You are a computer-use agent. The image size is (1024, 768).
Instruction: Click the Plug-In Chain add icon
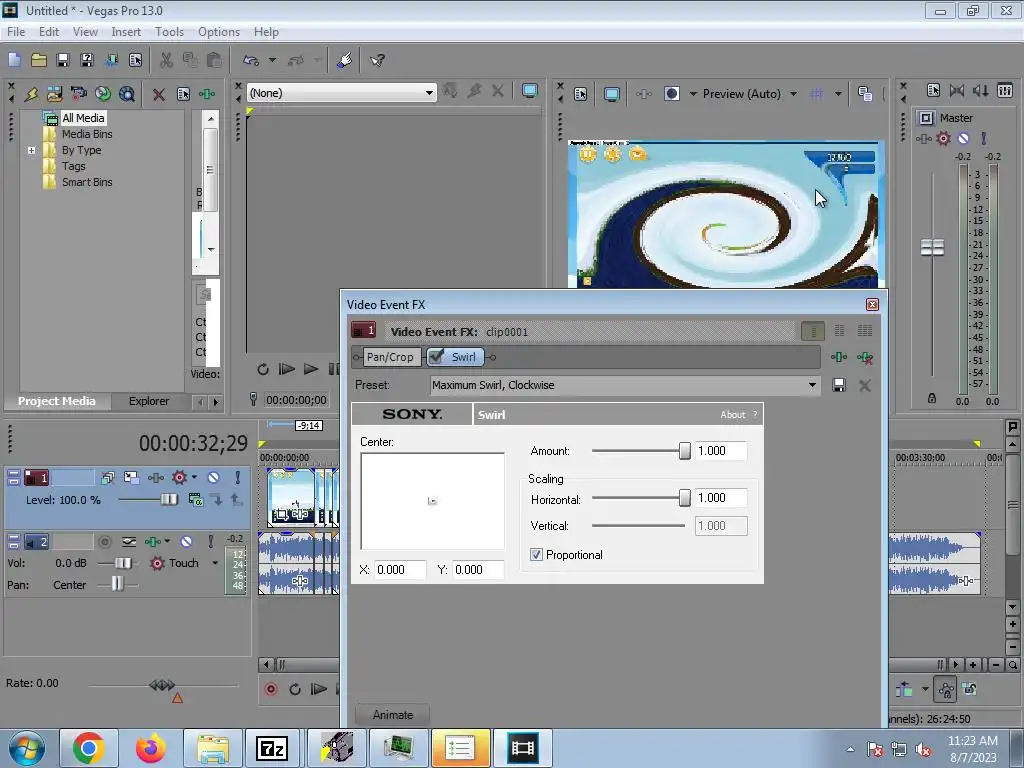click(839, 357)
